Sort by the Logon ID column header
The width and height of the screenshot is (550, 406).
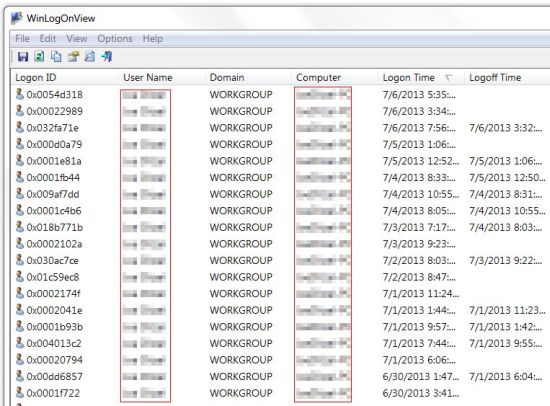point(65,78)
